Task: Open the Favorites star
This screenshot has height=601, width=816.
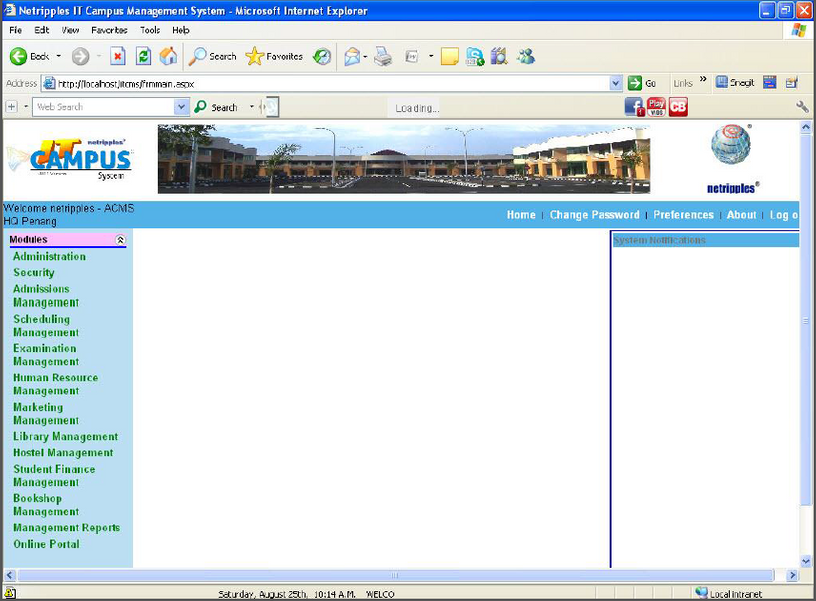Action: [254, 56]
